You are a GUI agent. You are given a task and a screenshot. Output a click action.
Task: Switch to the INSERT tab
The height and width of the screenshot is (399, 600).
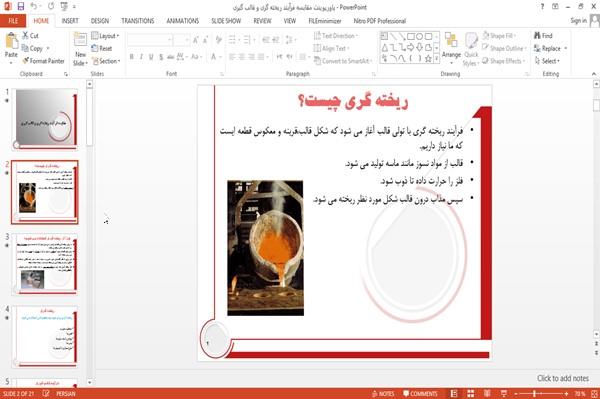(x=70, y=21)
